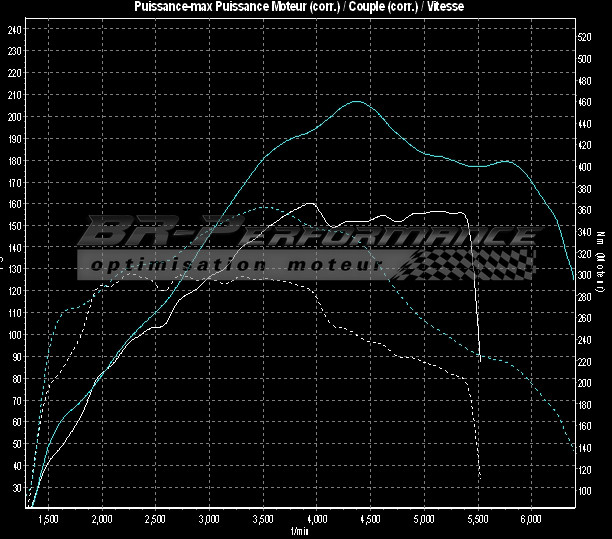Select the 3,000 label on the RPM axis
This screenshot has height=539, width=612.
point(209,519)
